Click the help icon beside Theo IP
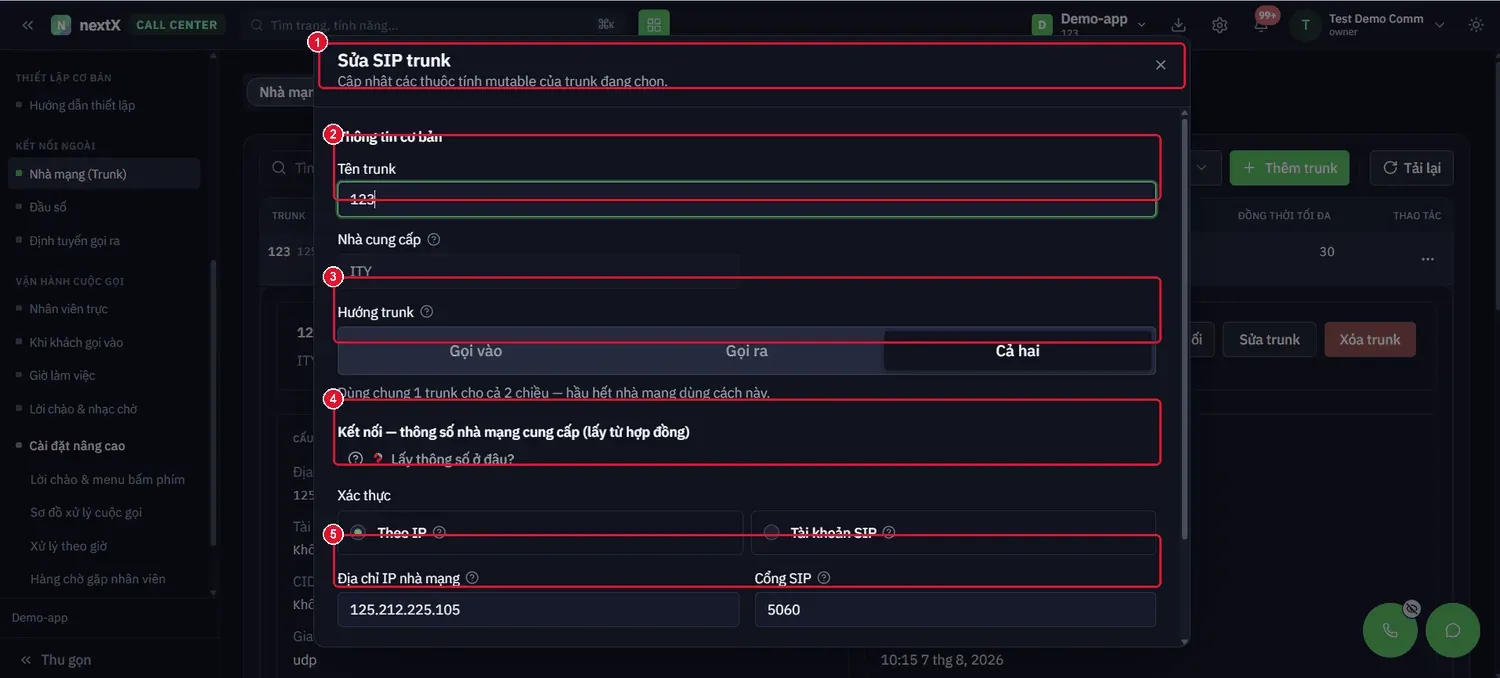Image resolution: width=1500 pixels, height=678 pixels. (439, 533)
